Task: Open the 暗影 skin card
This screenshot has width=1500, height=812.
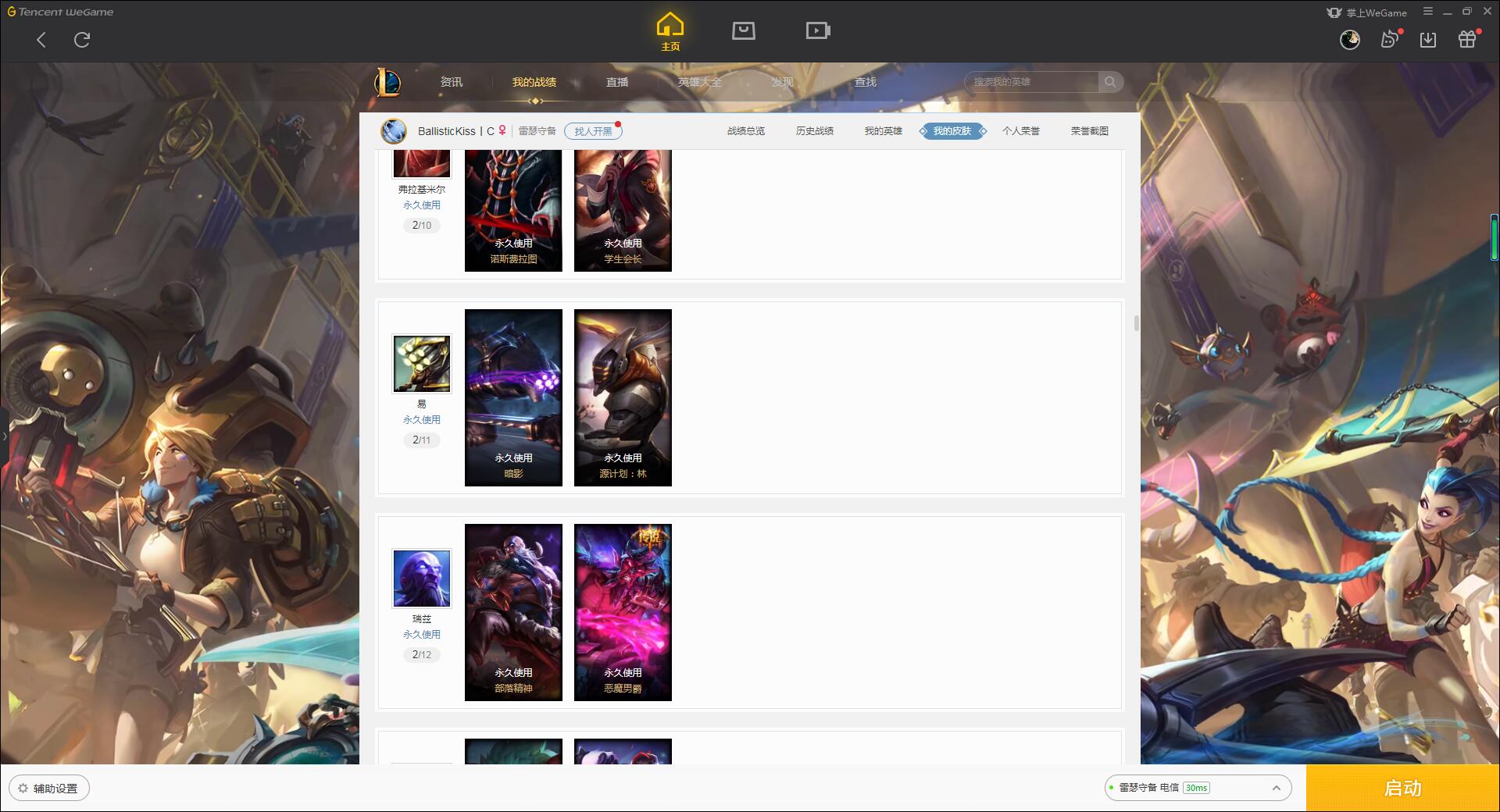Action: [513, 397]
